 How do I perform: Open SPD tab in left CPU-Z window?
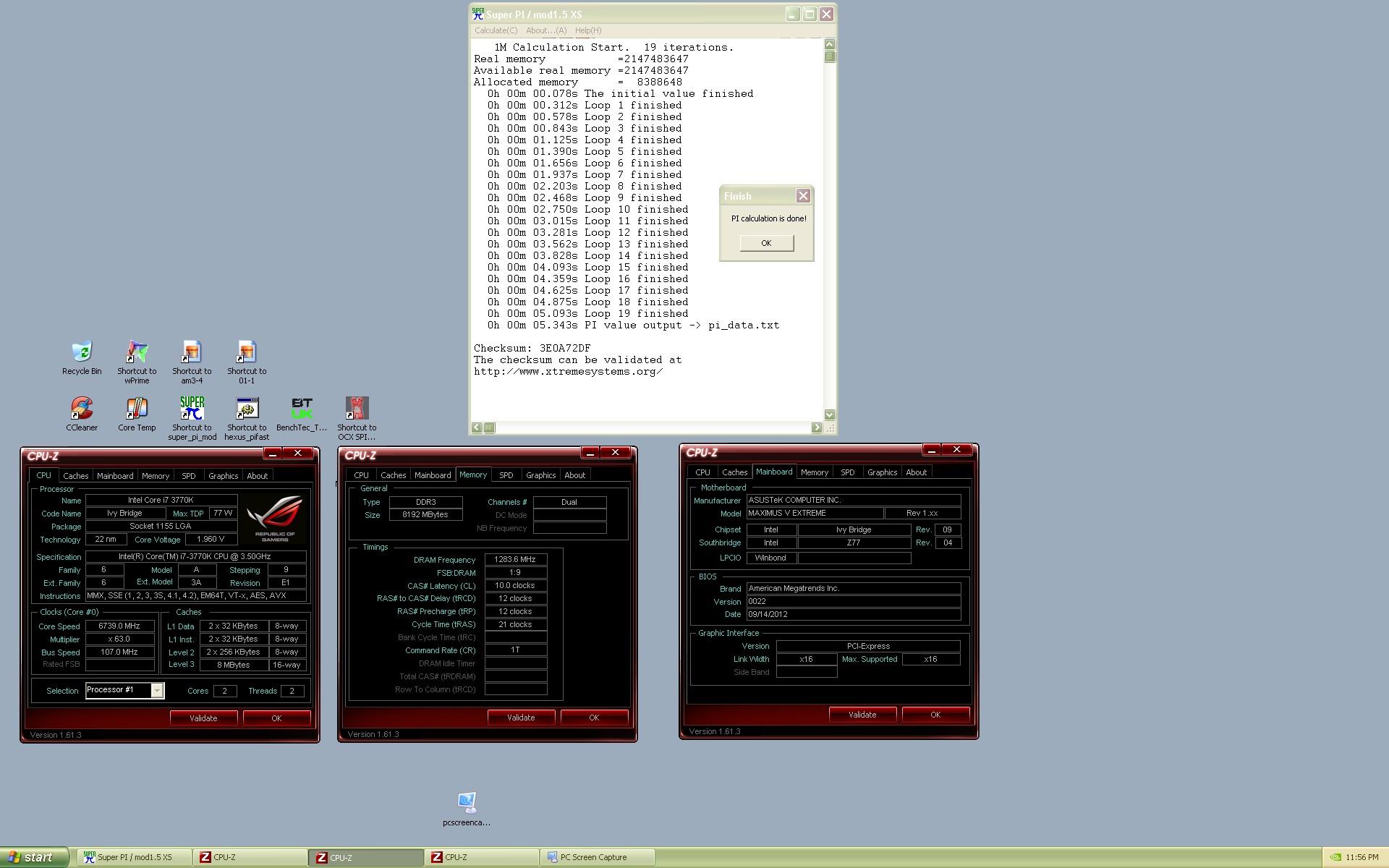pos(189,476)
